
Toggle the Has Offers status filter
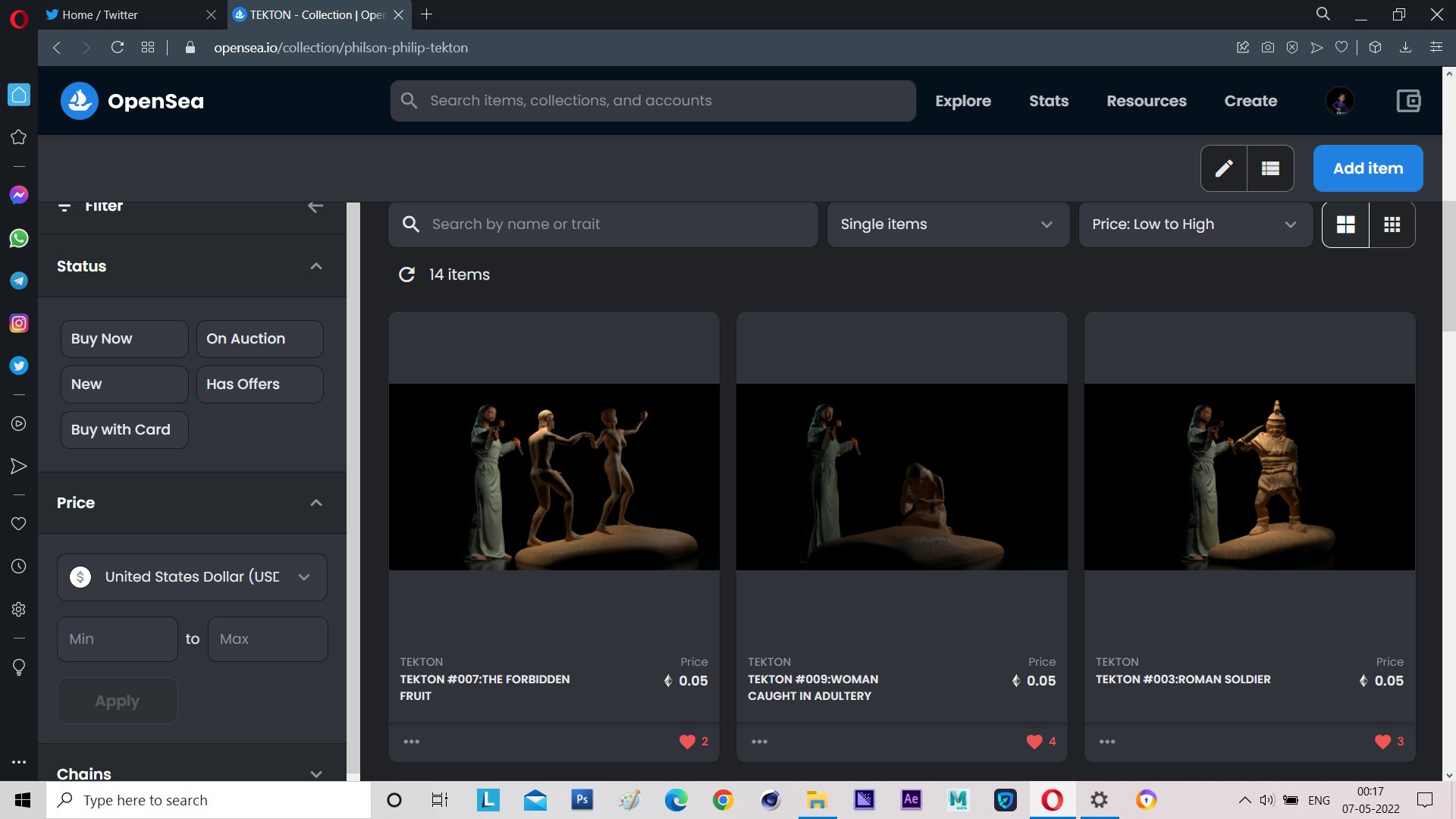(259, 384)
